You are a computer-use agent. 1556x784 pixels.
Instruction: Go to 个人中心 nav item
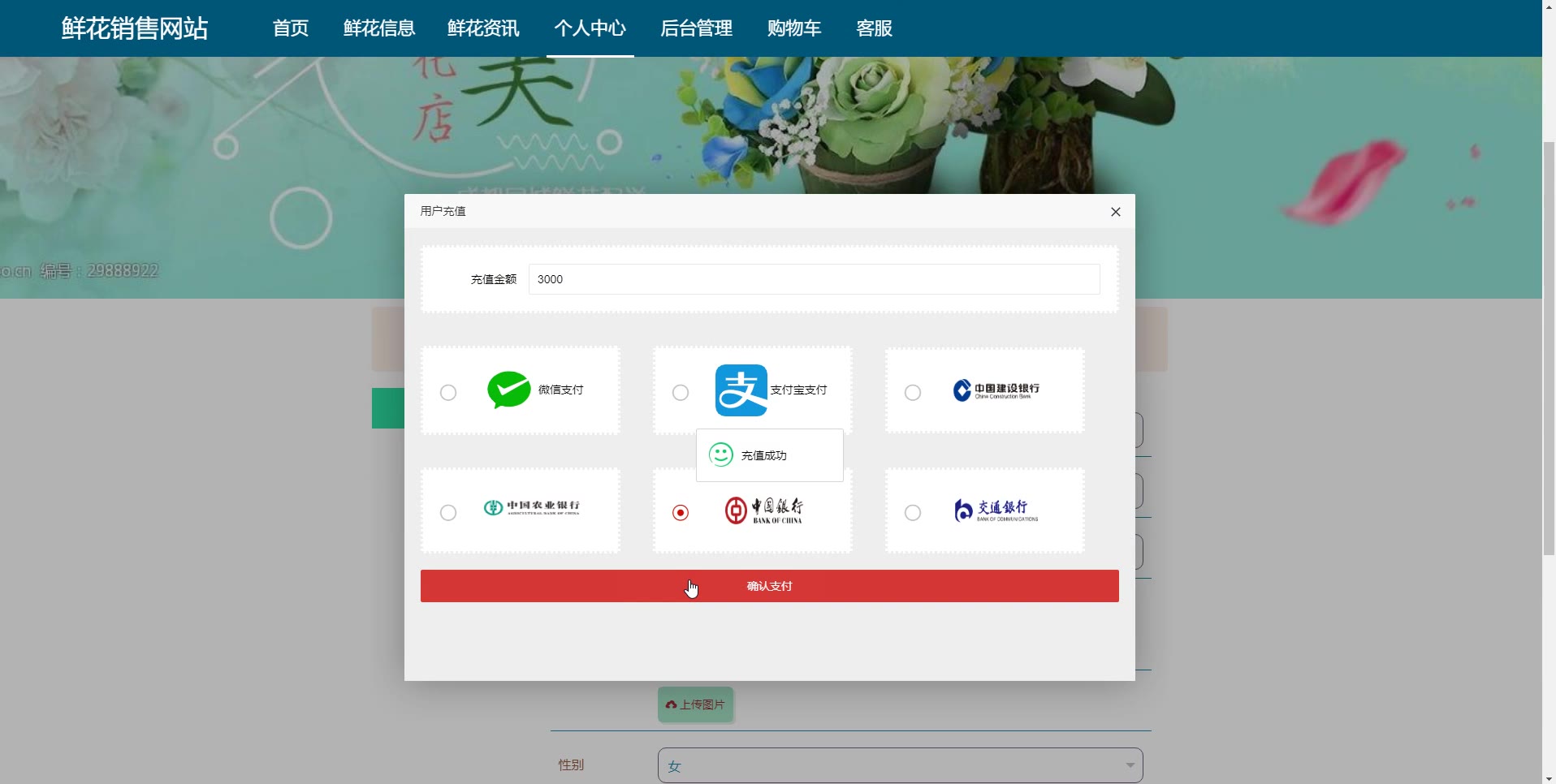click(590, 28)
